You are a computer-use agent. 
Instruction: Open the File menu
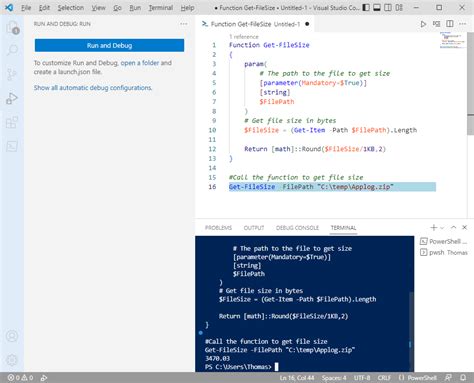click(x=26, y=8)
